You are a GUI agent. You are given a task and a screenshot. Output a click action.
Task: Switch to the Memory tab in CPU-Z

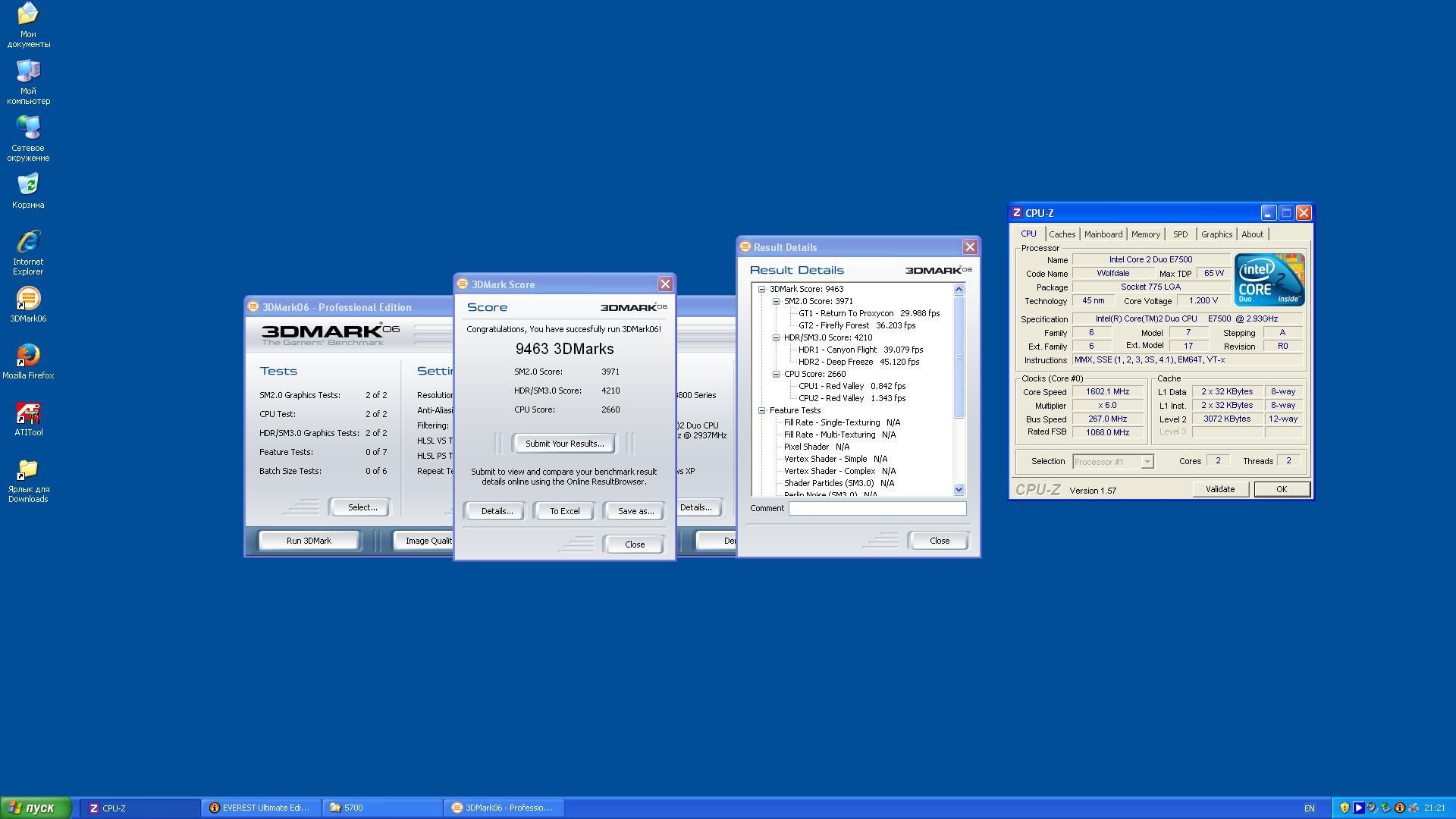point(1145,234)
